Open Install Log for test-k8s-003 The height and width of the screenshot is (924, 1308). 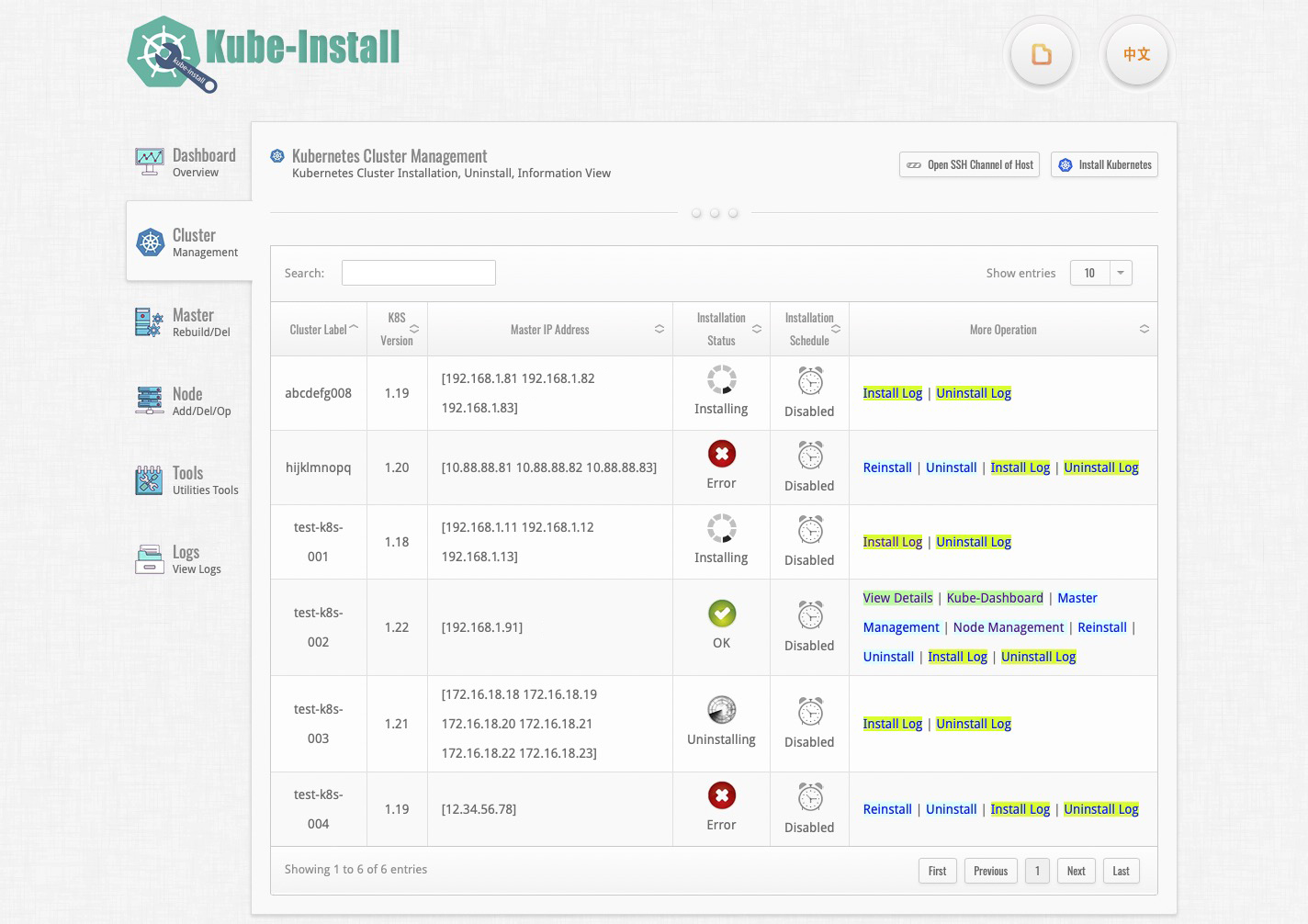tap(893, 724)
